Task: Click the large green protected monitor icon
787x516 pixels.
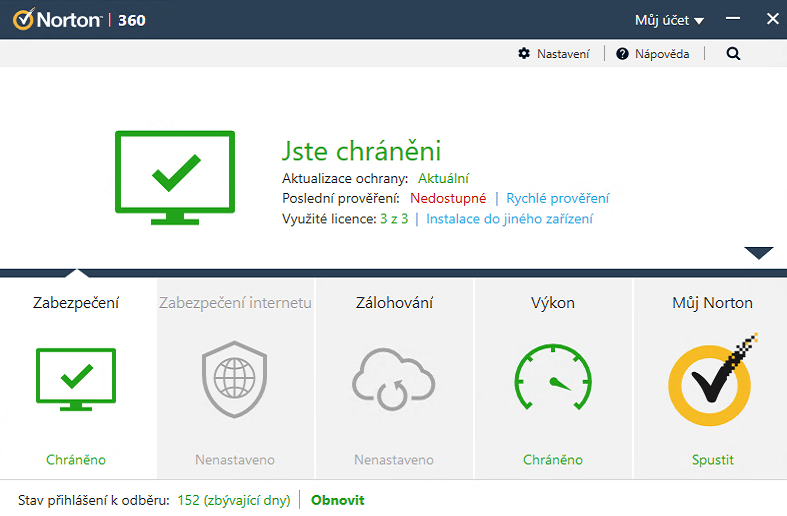Action: tap(175, 177)
